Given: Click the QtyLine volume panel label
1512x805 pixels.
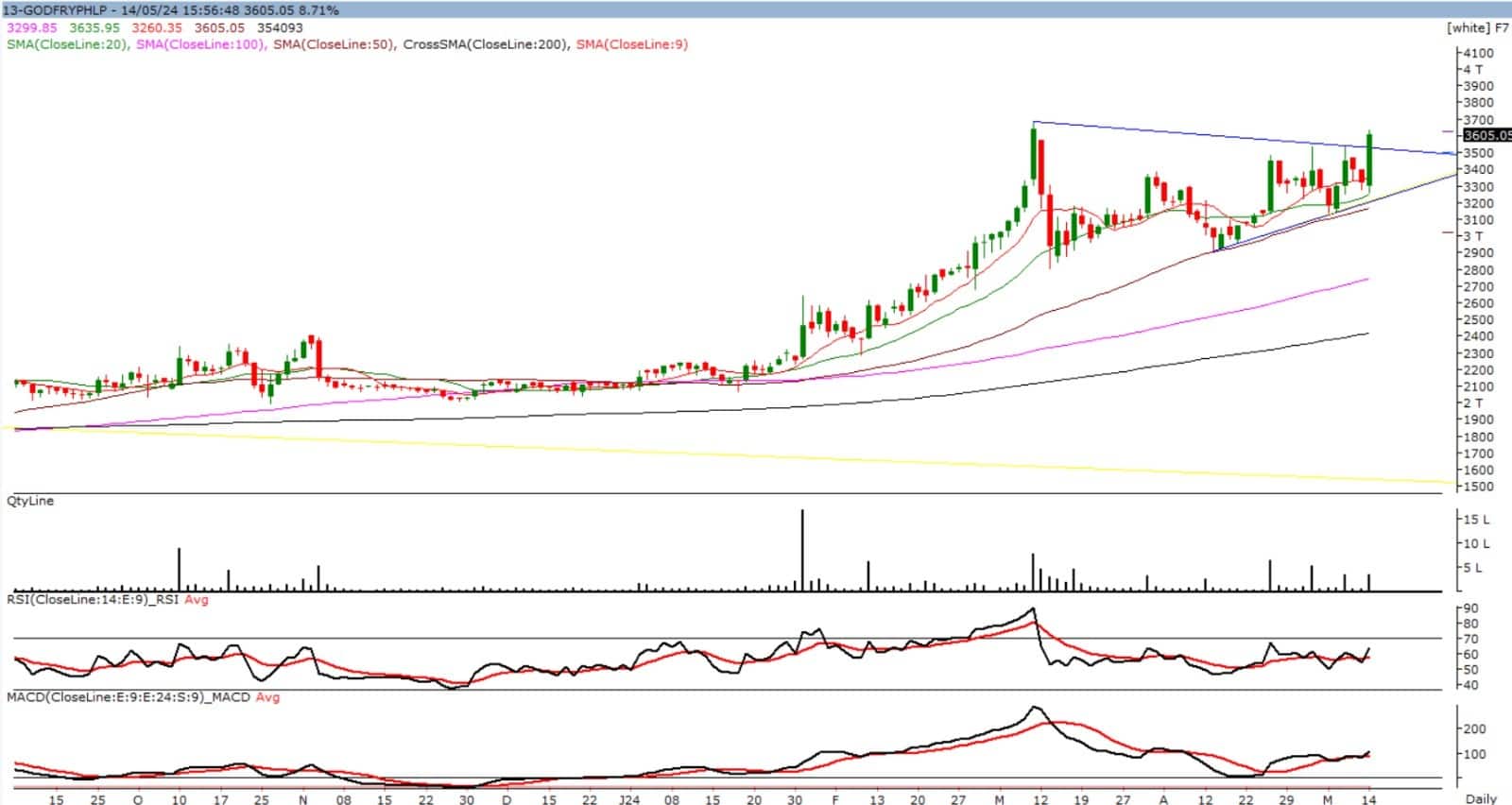Looking at the screenshot, I should coord(30,501).
